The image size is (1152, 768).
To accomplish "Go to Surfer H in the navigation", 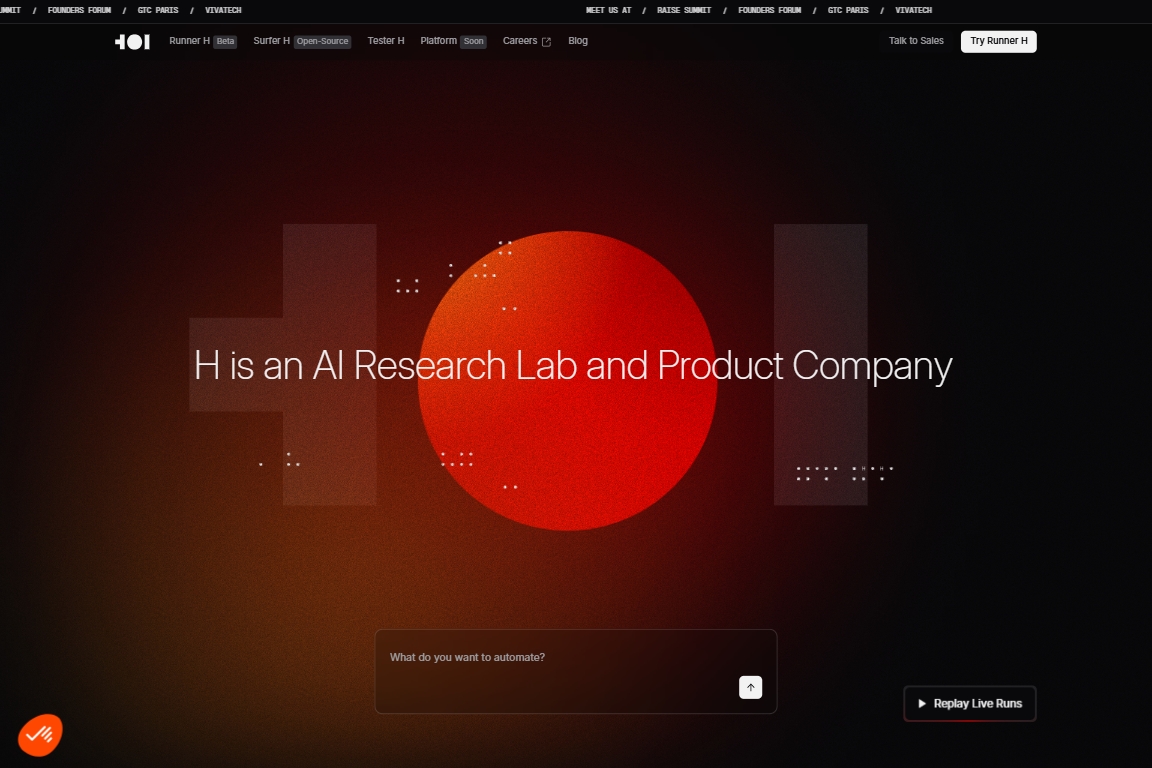I will pyautogui.click(x=271, y=41).
